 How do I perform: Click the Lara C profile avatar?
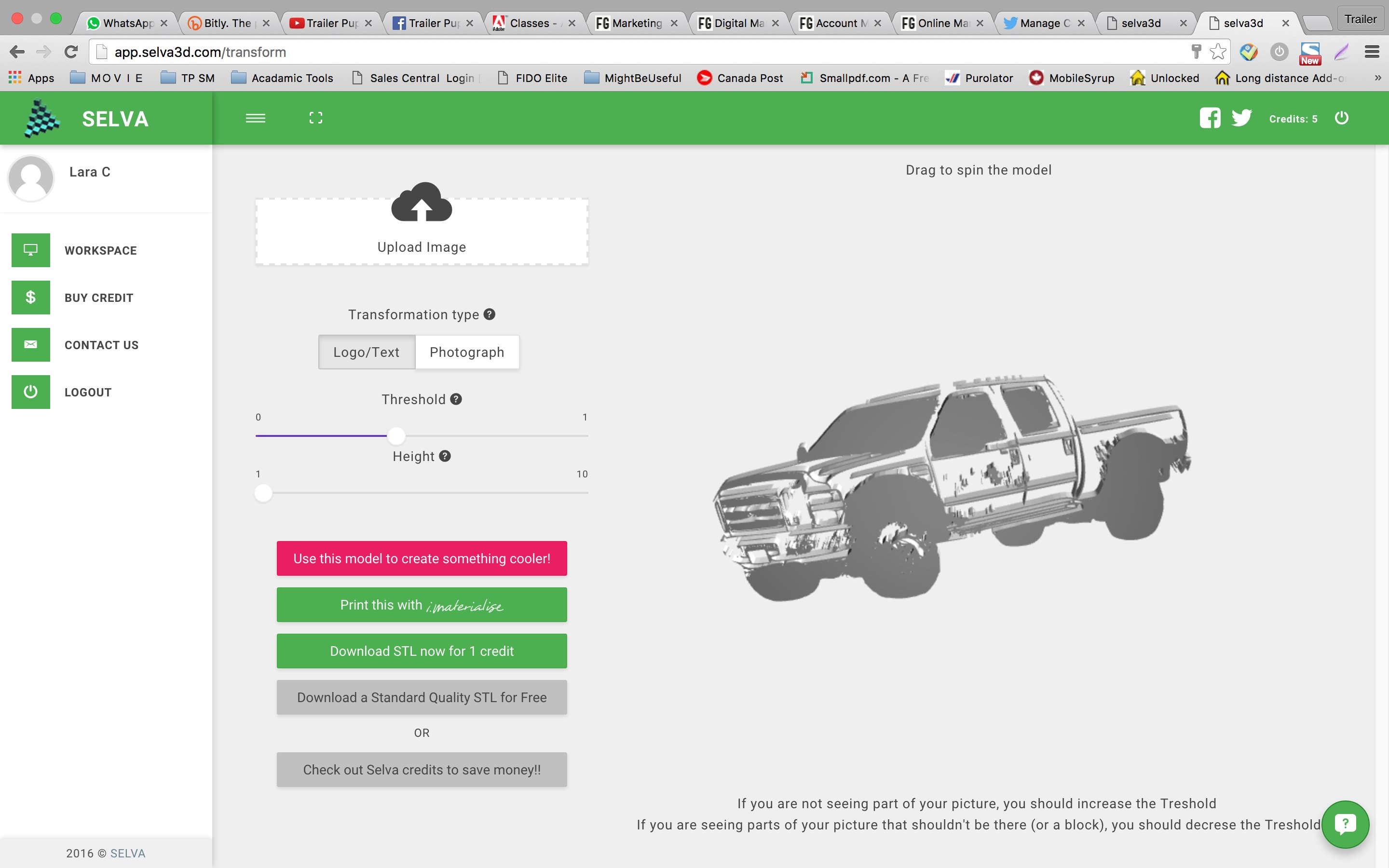tap(31, 177)
